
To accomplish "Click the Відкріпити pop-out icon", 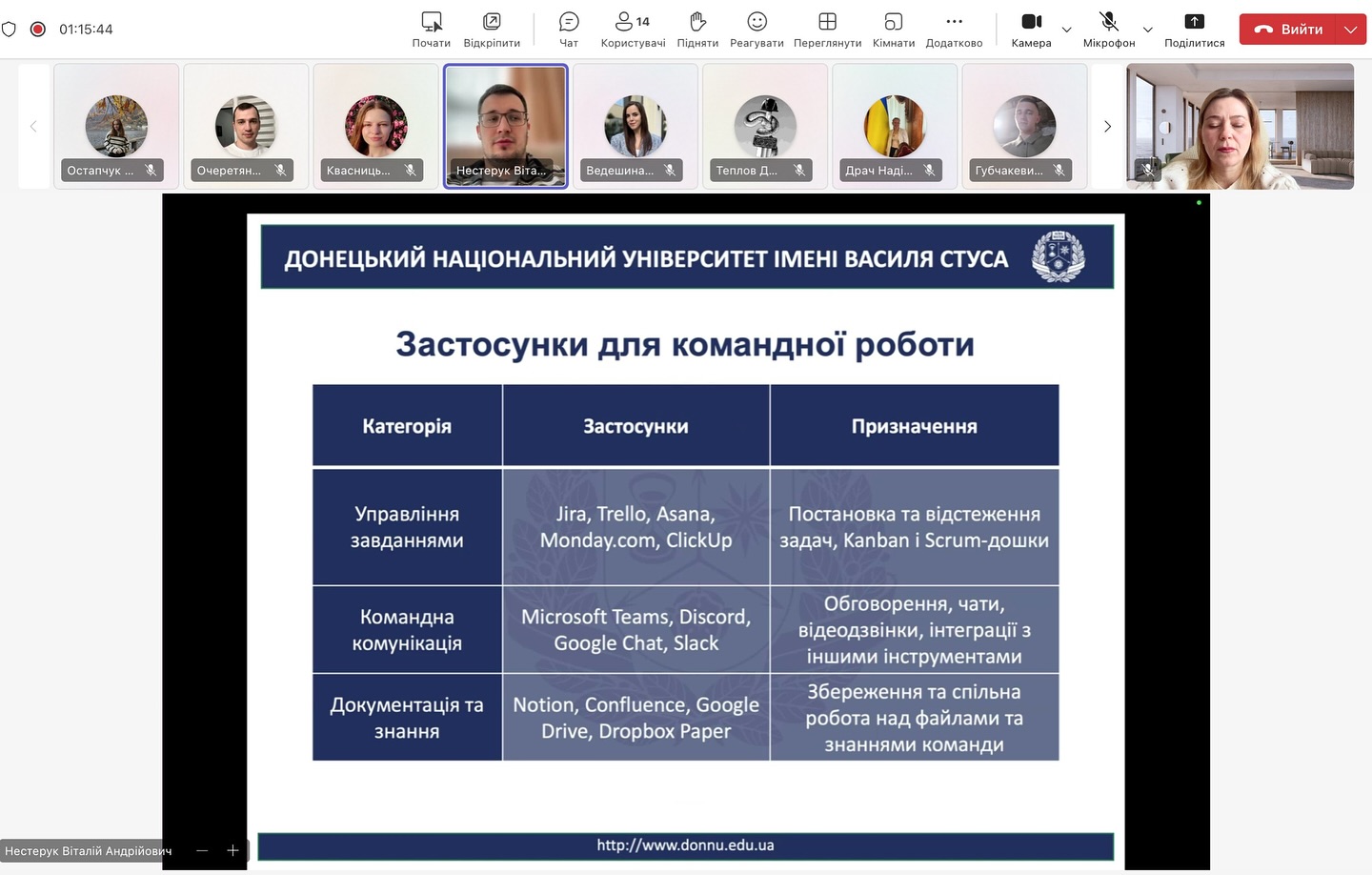I will click(x=492, y=21).
